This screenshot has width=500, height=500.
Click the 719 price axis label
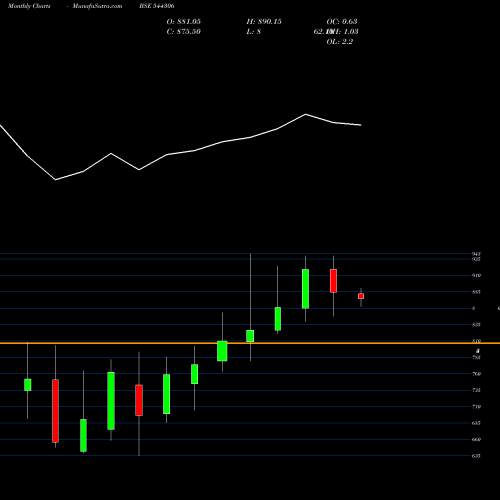[x=476, y=406]
